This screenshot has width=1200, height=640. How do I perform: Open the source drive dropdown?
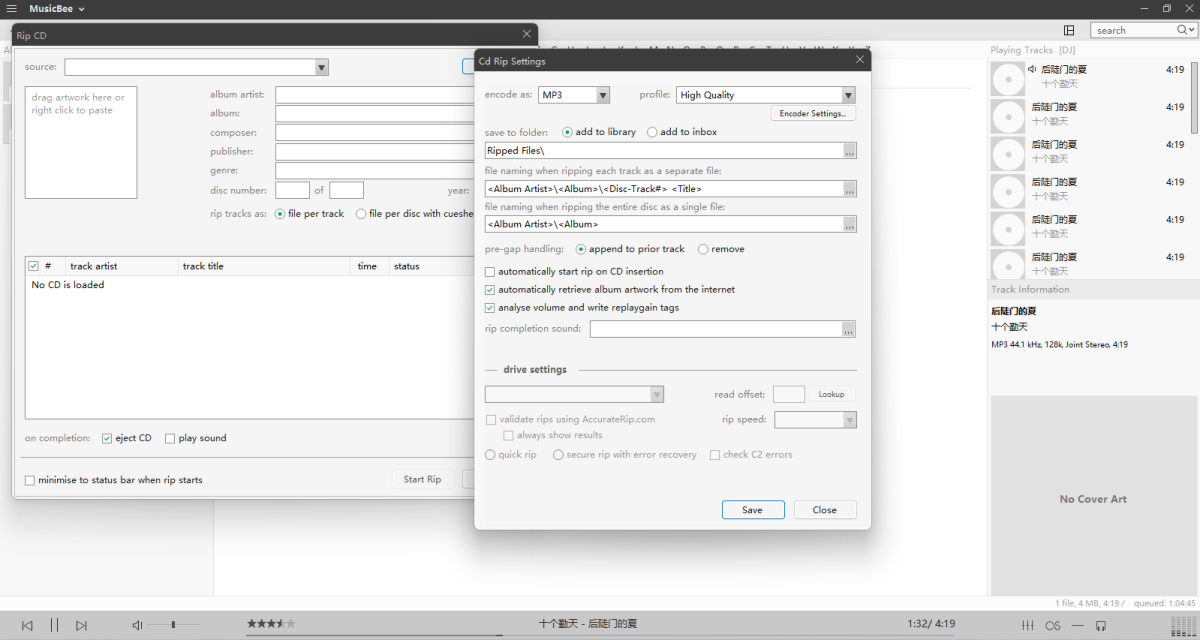321,68
